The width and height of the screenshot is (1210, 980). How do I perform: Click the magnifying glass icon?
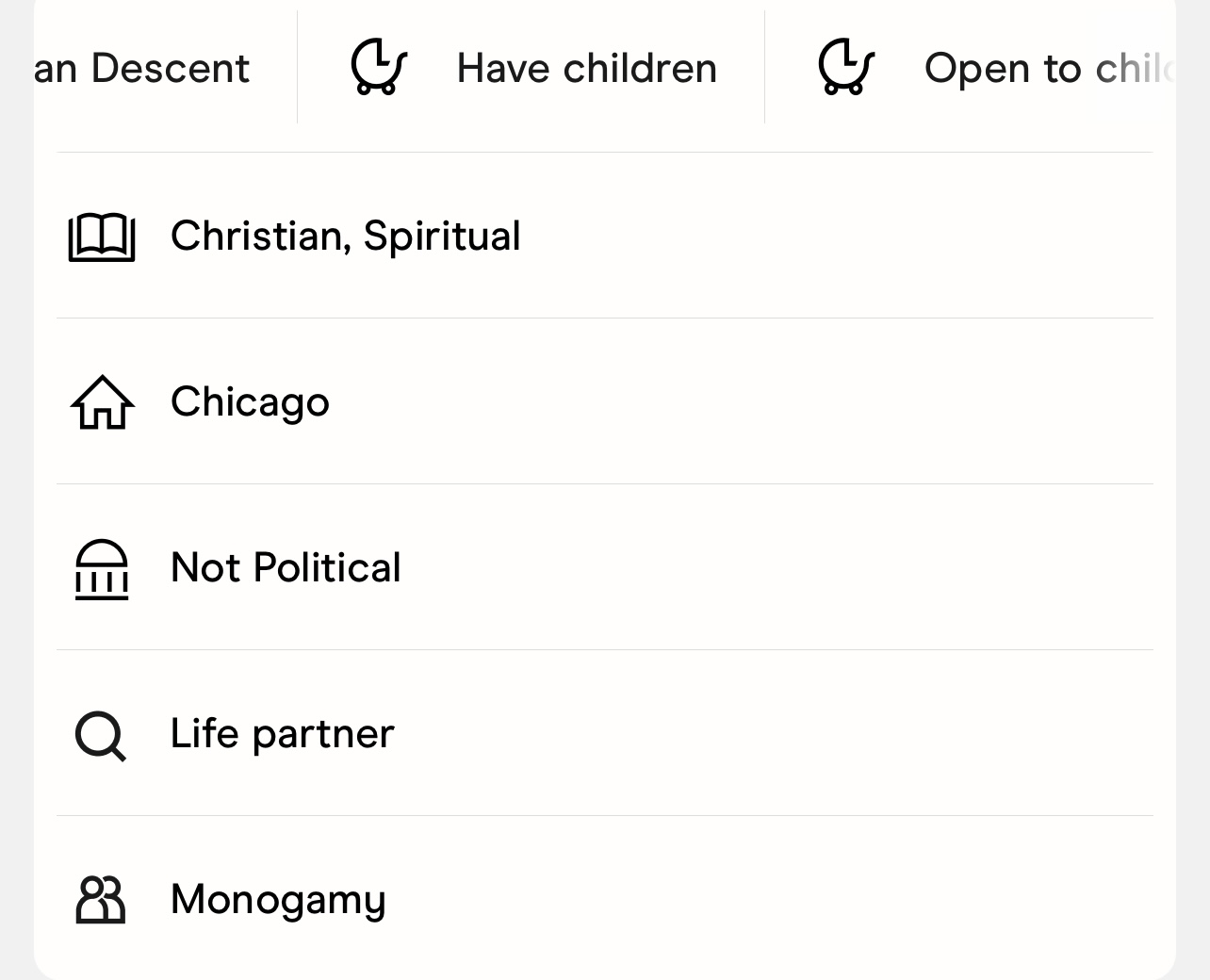pos(100,735)
